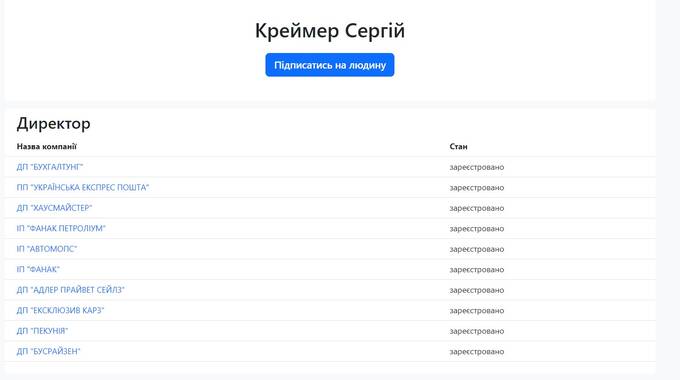The image size is (680, 380).
Task: Click зареєстровано status in ПЕКУНІЯ row
Action: point(477,331)
